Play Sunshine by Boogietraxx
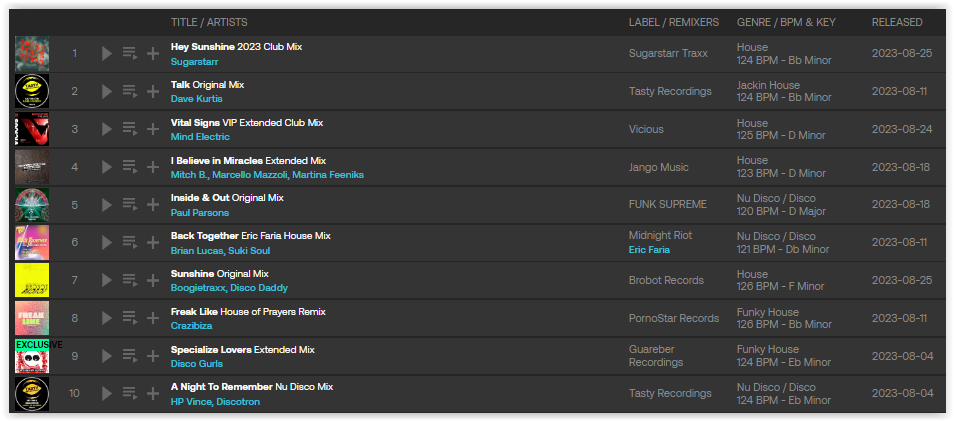Image resolution: width=954 pixels, height=421 pixels. point(107,280)
